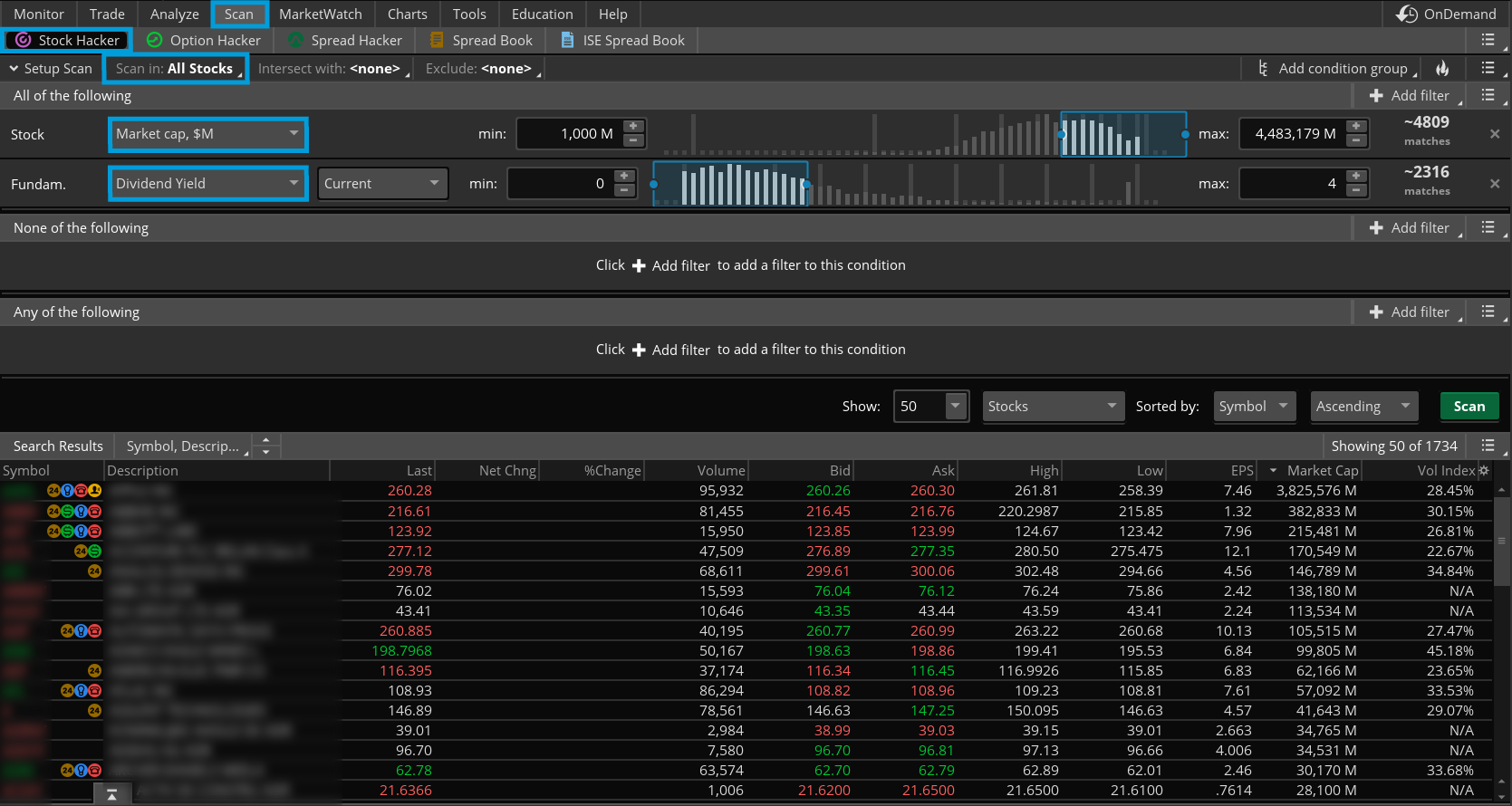Decrease Market cap minimum with minus

pos(633,140)
